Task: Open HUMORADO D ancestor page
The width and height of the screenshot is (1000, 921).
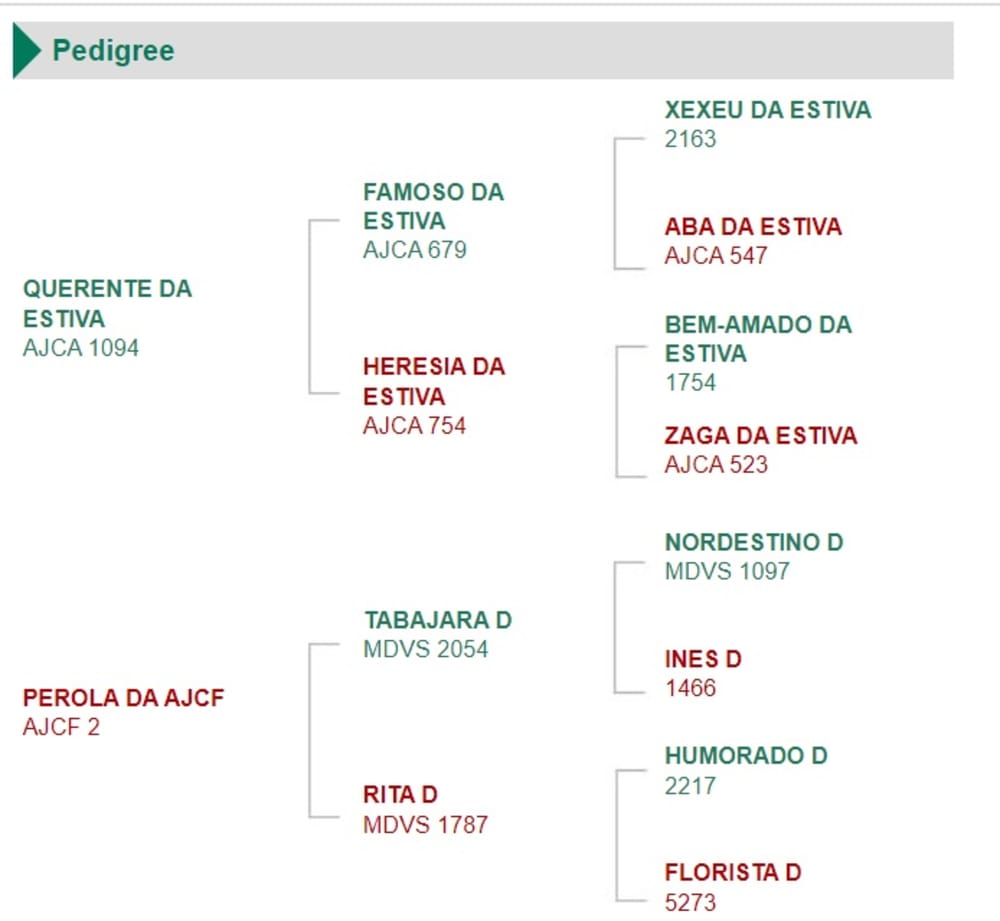Action: coord(746,756)
